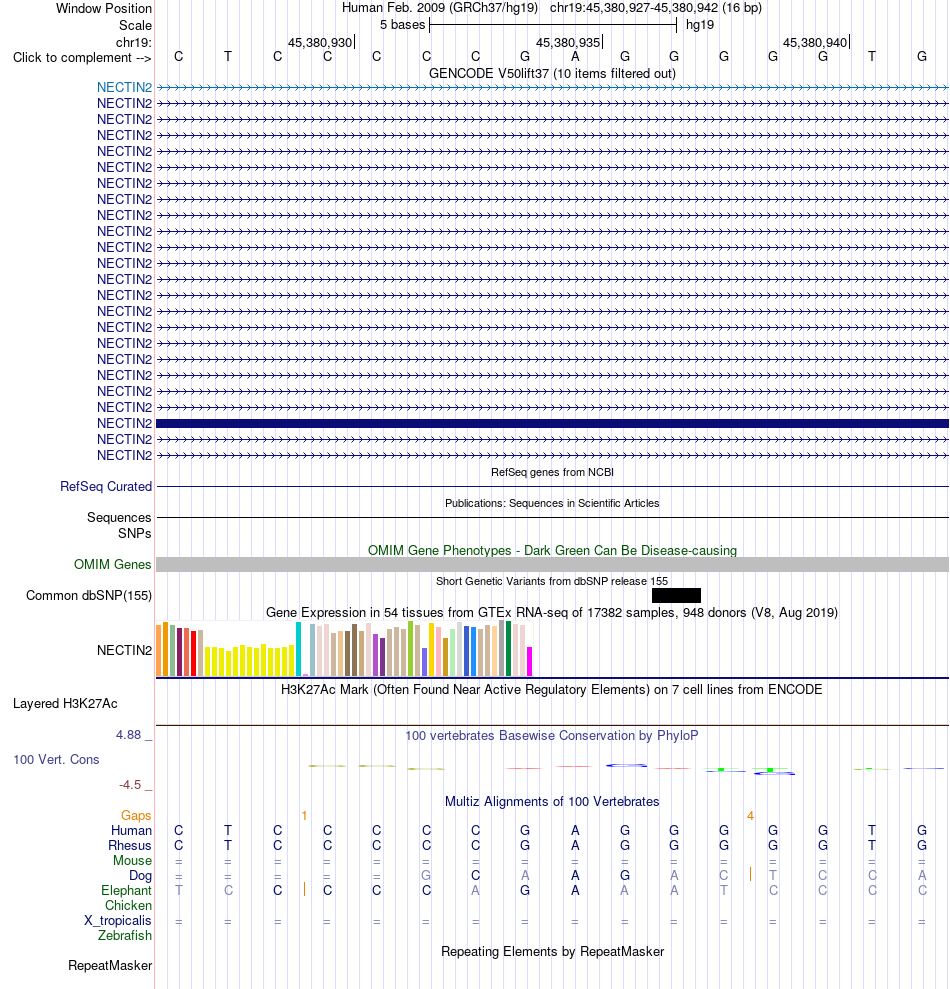Viewport: 950px width, 989px height.
Task: Click the '5 bases' scale bar
Action: click(x=553, y=25)
